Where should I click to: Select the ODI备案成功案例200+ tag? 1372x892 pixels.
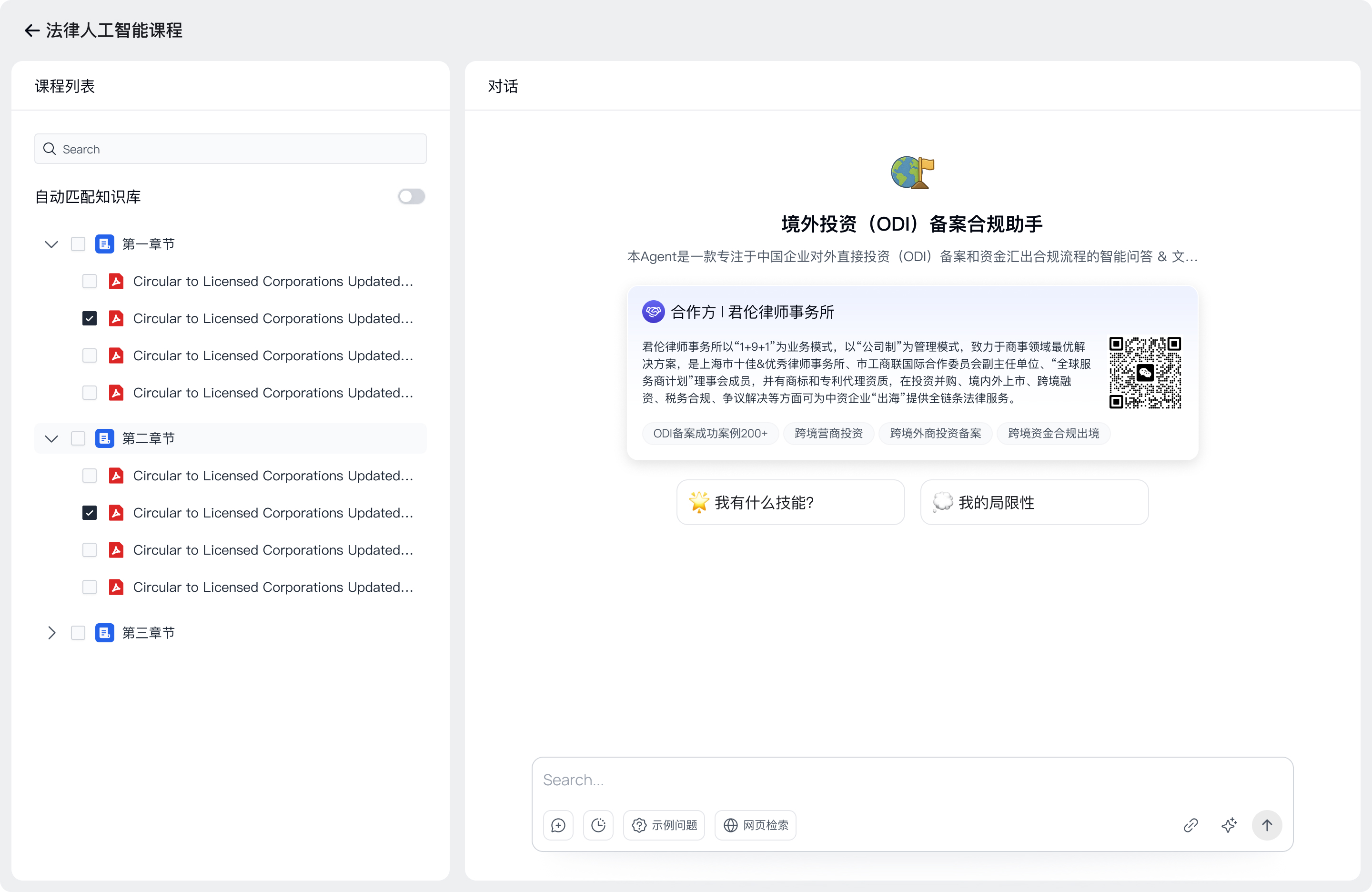pos(710,433)
